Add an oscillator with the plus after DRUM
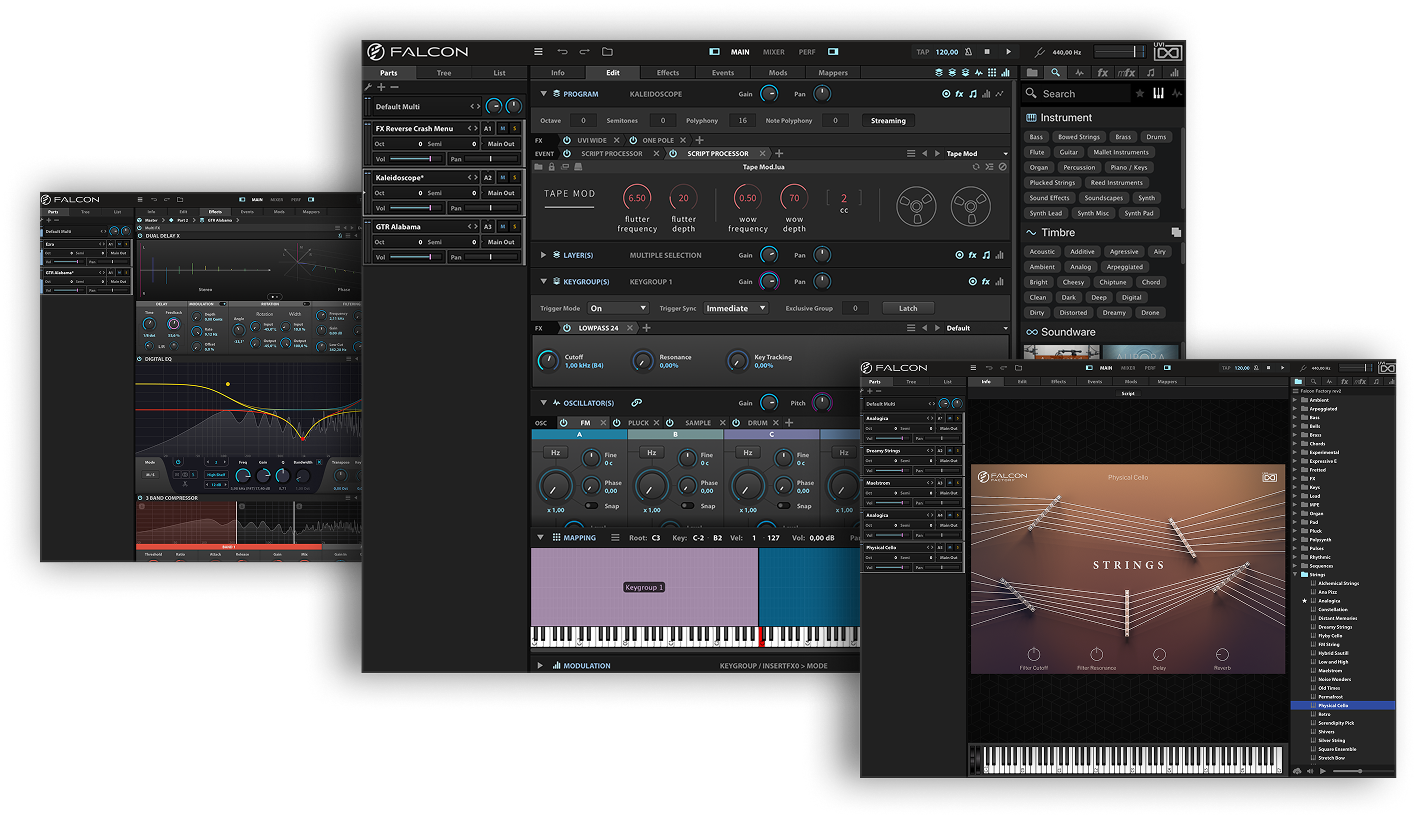This screenshot has height=819, width=1417. [x=789, y=423]
